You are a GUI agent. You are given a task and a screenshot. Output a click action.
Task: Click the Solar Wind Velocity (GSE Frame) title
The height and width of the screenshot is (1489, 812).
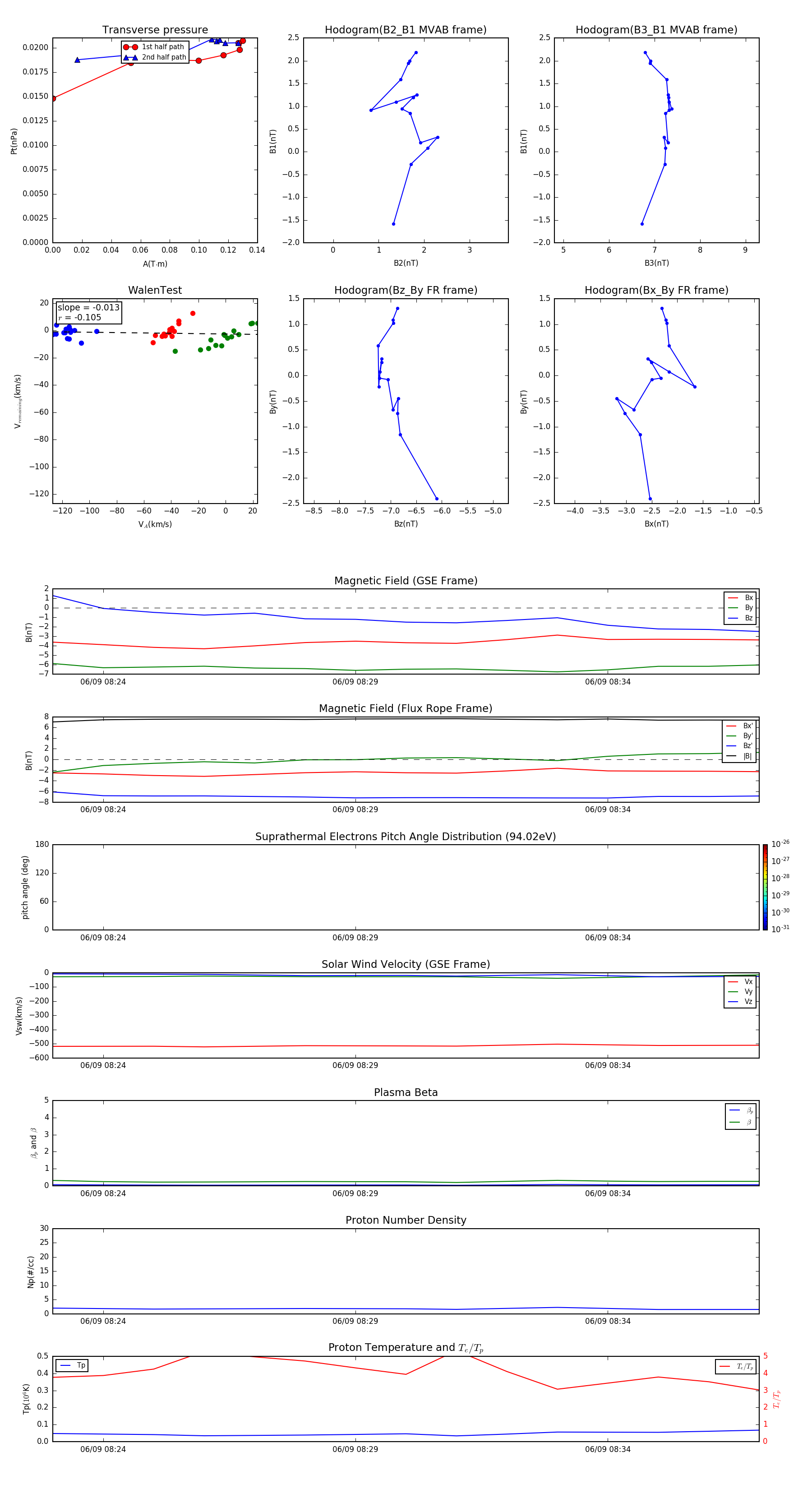coord(406,965)
